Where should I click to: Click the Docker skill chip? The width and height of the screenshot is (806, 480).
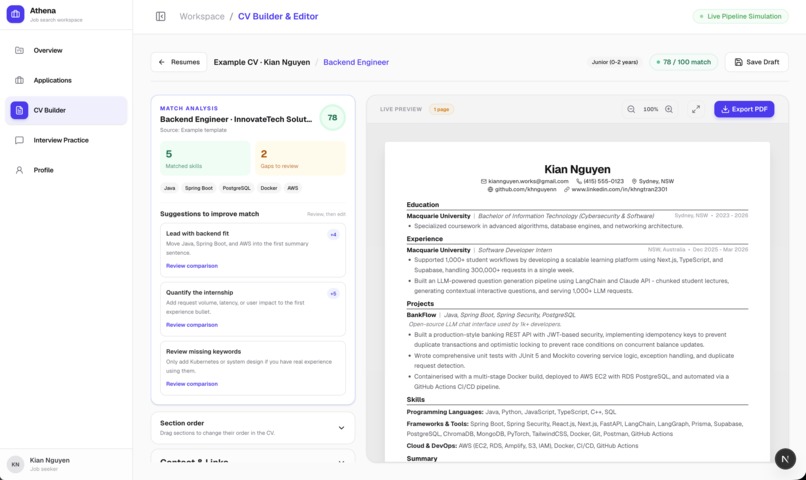[269, 188]
